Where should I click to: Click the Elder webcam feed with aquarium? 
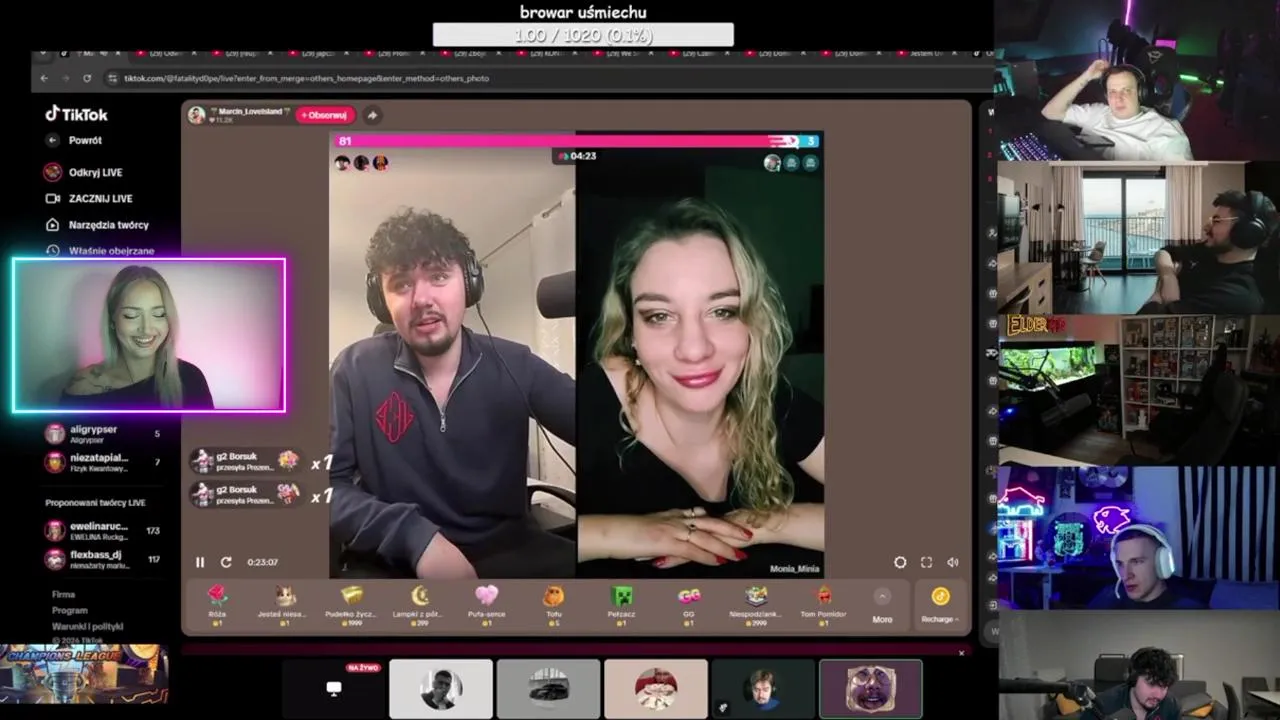tap(1138, 390)
